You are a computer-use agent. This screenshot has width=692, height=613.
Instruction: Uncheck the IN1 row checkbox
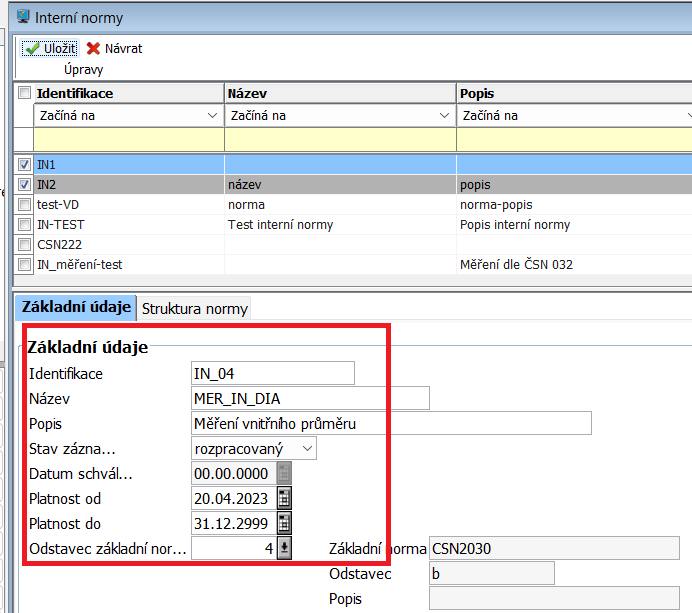24,164
